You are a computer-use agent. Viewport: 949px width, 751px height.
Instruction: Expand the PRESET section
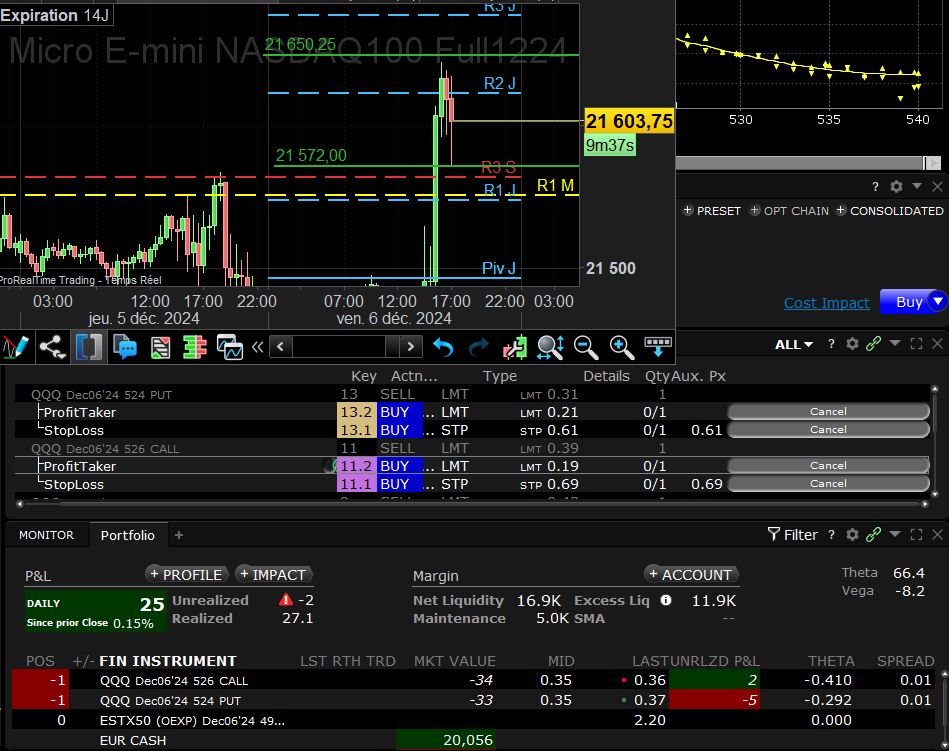(x=712, y=211)
